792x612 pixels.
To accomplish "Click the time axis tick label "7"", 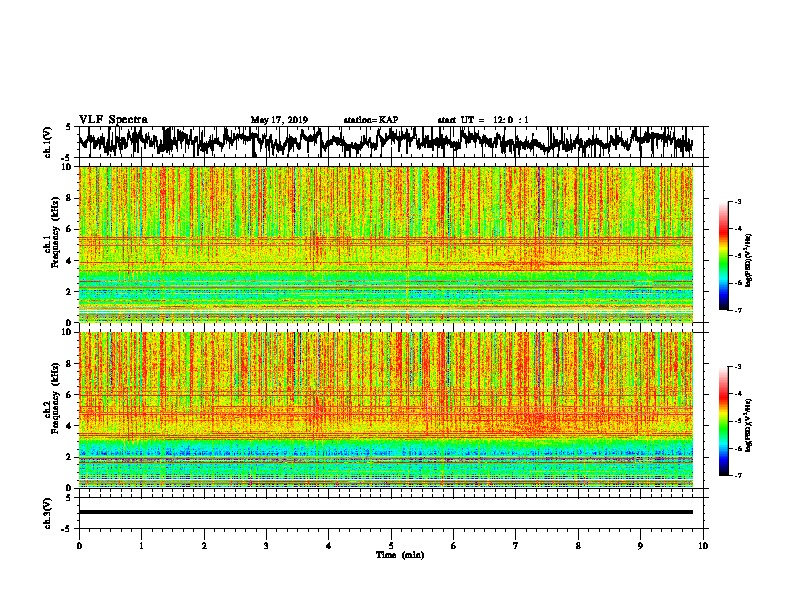I will 516,546.
